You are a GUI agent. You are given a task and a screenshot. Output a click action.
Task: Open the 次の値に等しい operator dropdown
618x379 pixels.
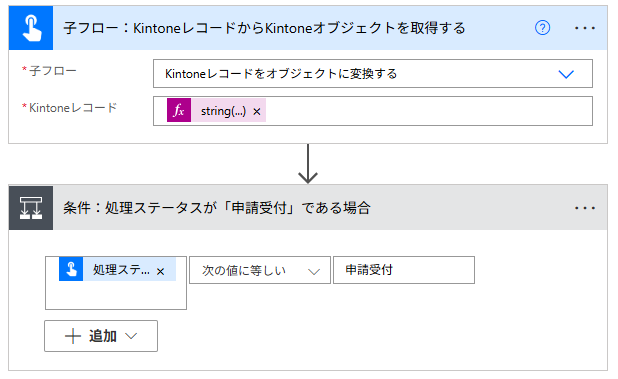260,270
